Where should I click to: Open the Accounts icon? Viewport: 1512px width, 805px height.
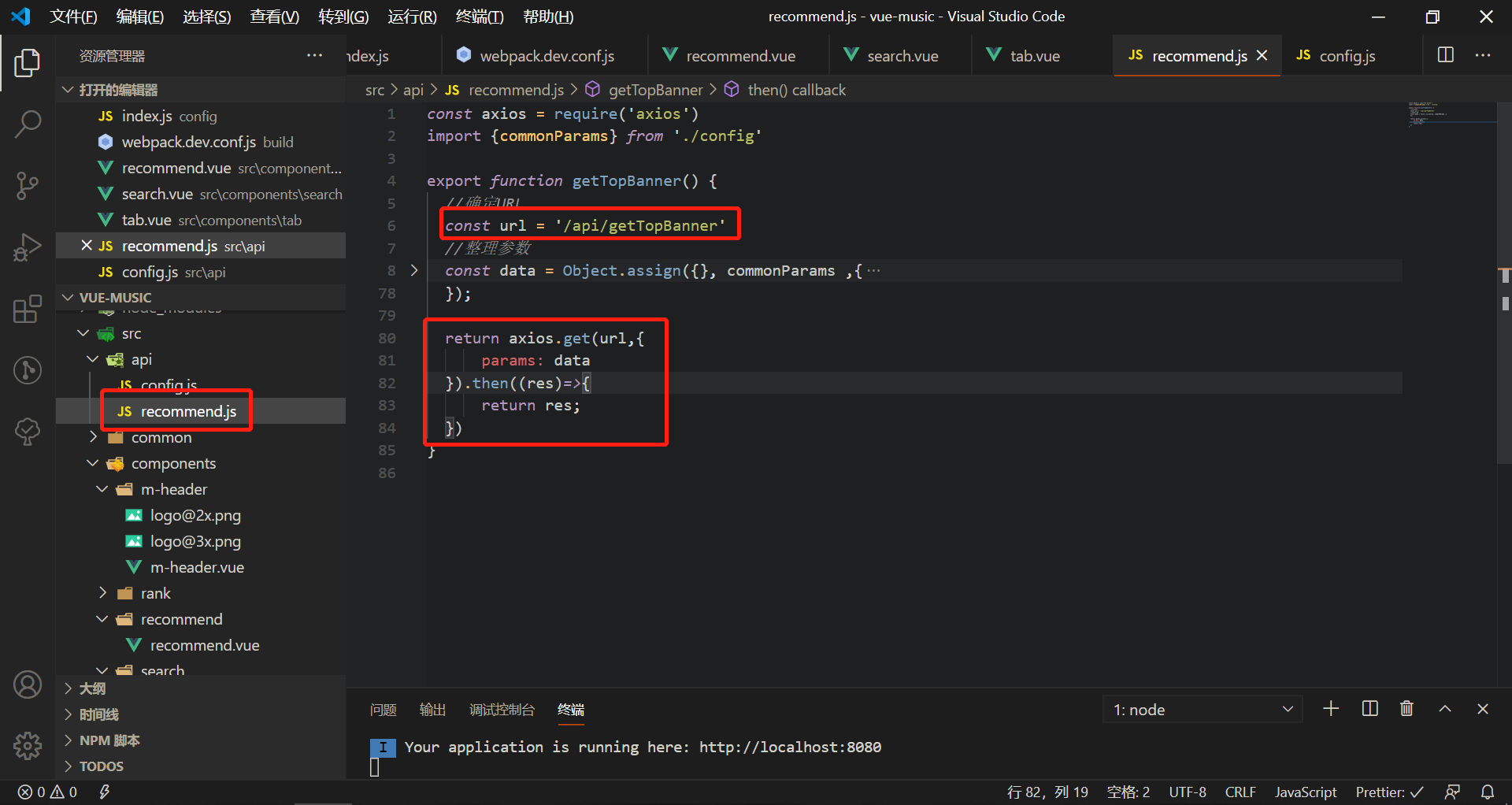pos(28,684)
